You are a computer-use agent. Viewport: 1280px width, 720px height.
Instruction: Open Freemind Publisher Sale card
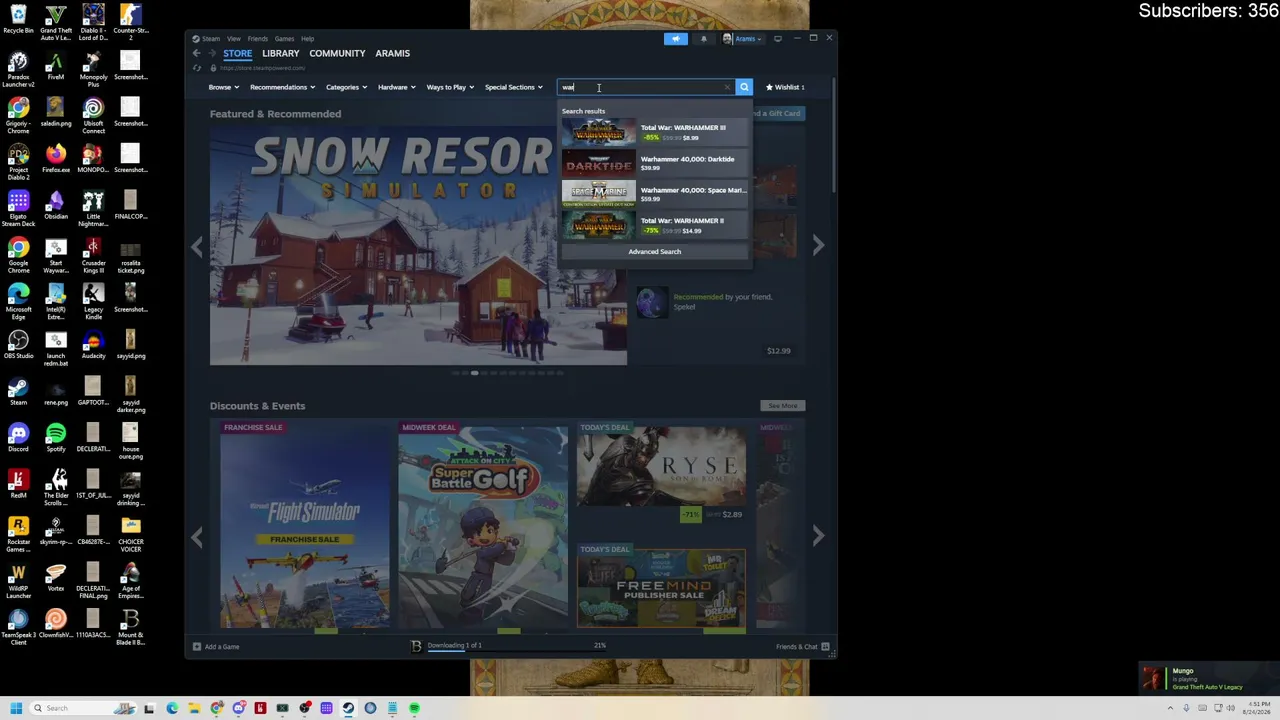[x=661, y=588]
